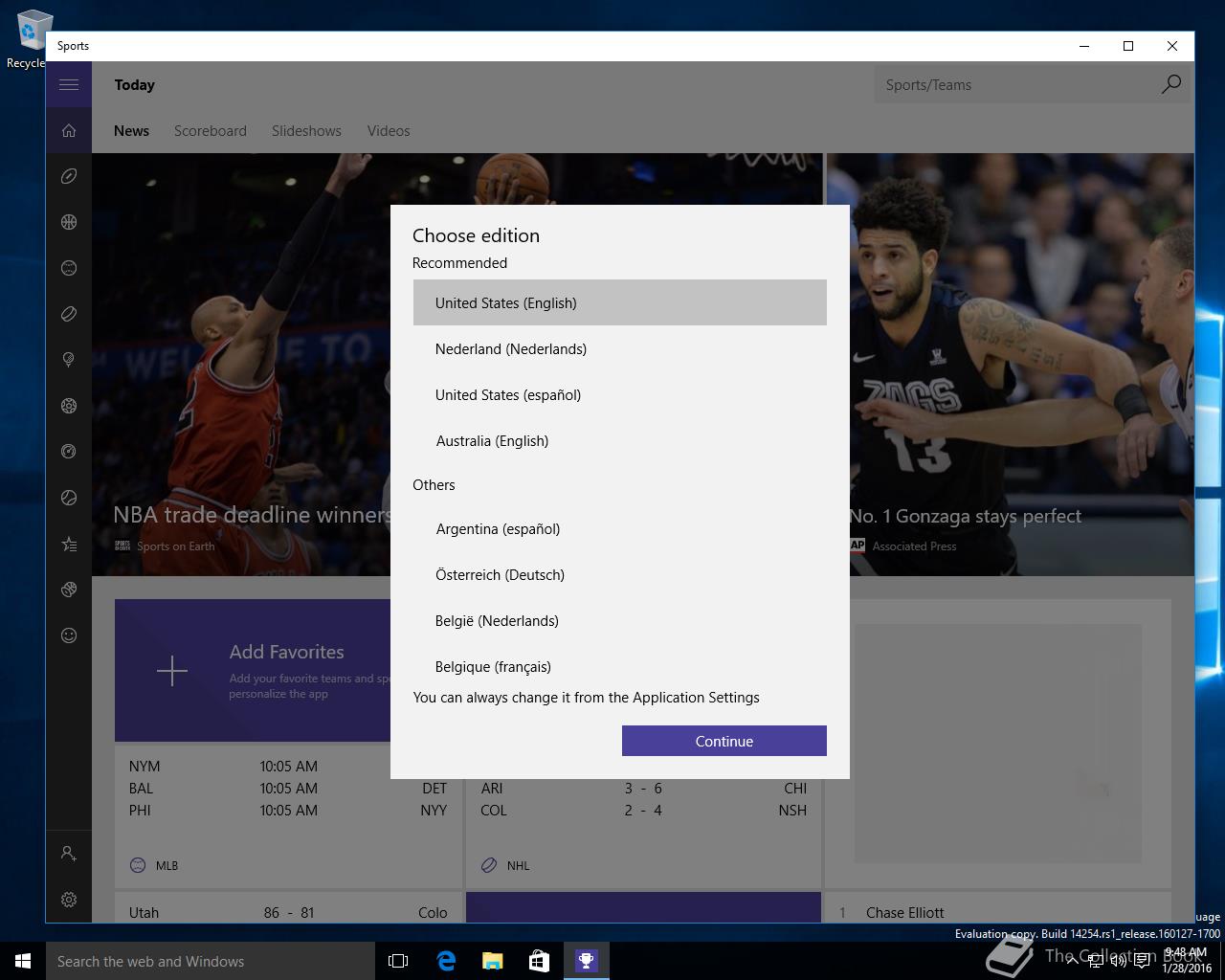Click the COL 2 - 4 NSH score row
Viewport: 1225px width, 980px height.
(643, 810)
